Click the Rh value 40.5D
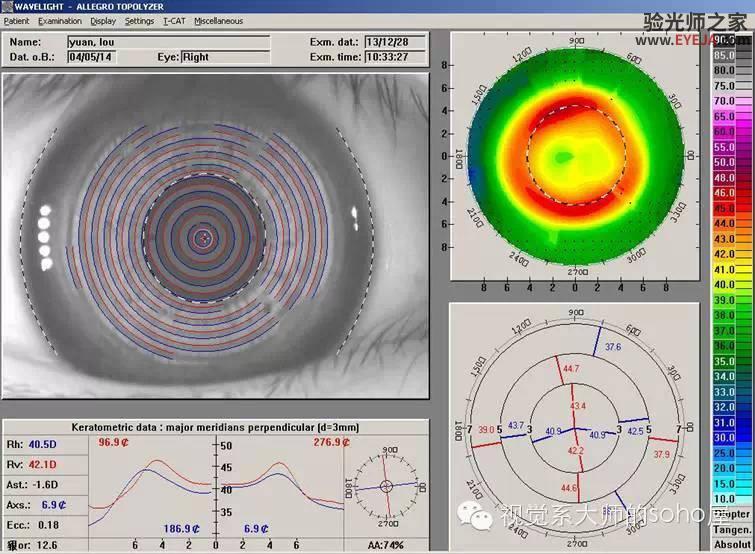 pyautogui.click(x=42, y=444)
